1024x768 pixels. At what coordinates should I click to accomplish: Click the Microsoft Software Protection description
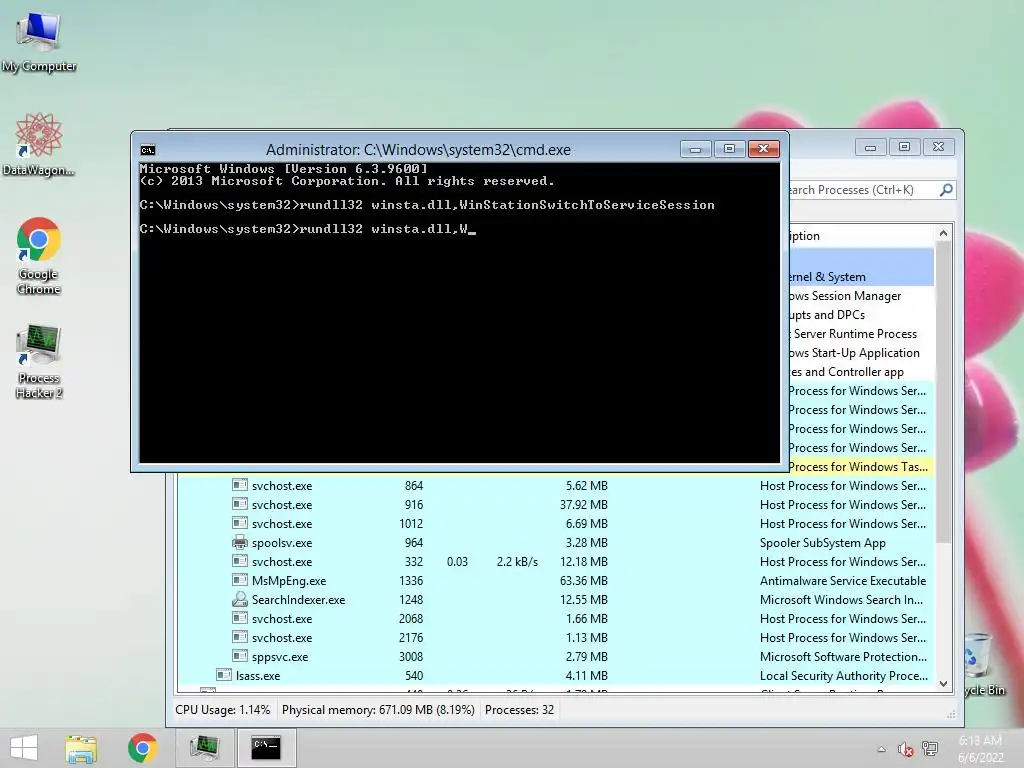pos(843,657)
